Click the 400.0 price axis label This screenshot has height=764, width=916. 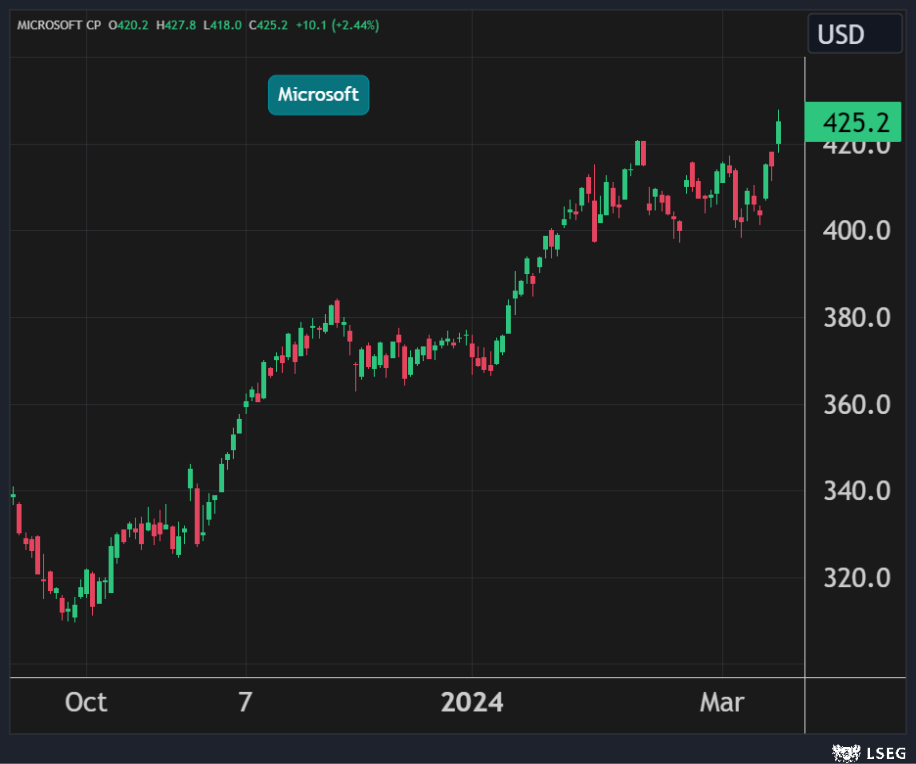[855, 231]
